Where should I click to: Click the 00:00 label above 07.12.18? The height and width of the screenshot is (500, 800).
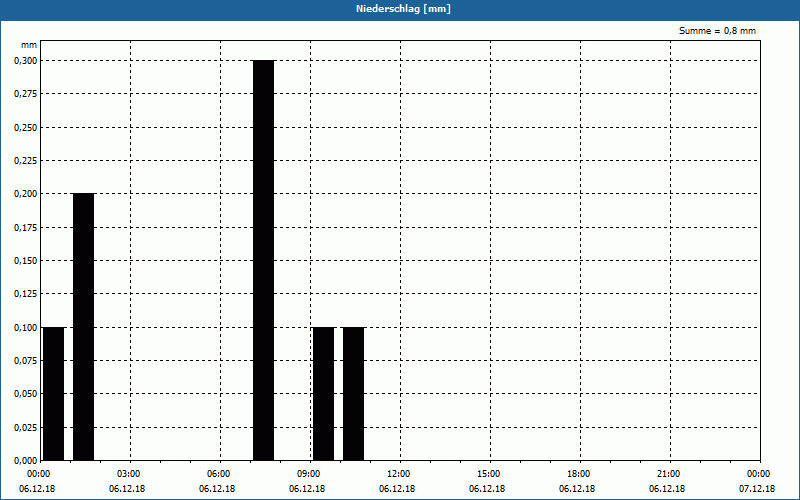coord(758,474)
